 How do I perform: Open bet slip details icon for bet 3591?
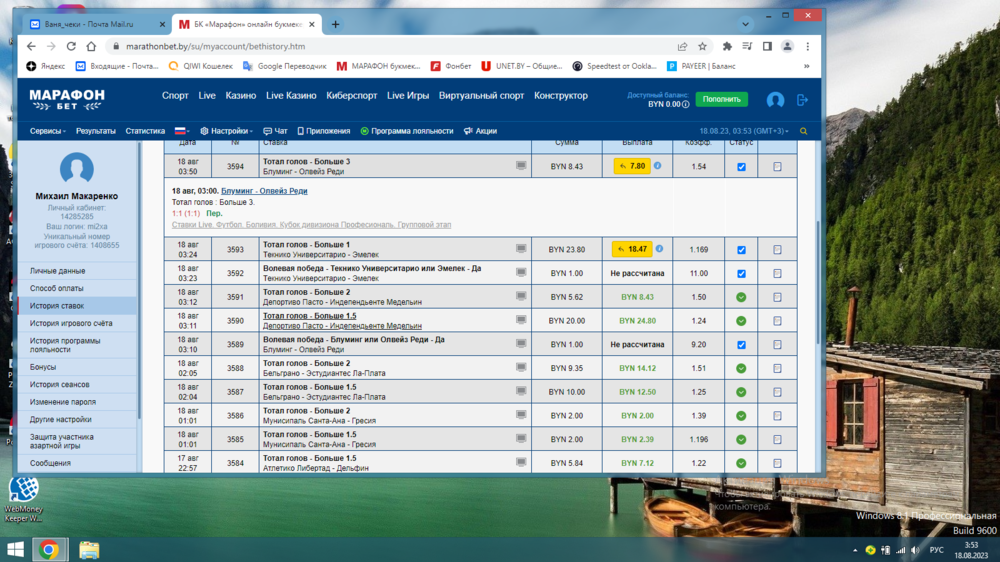(x=777, y=297)
